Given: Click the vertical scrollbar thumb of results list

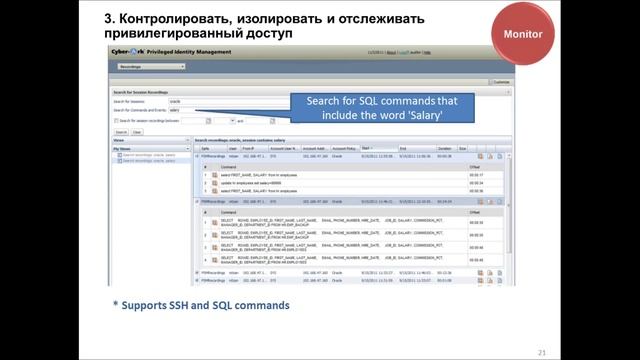Looking at the screenshot, I should click(509, 206).
